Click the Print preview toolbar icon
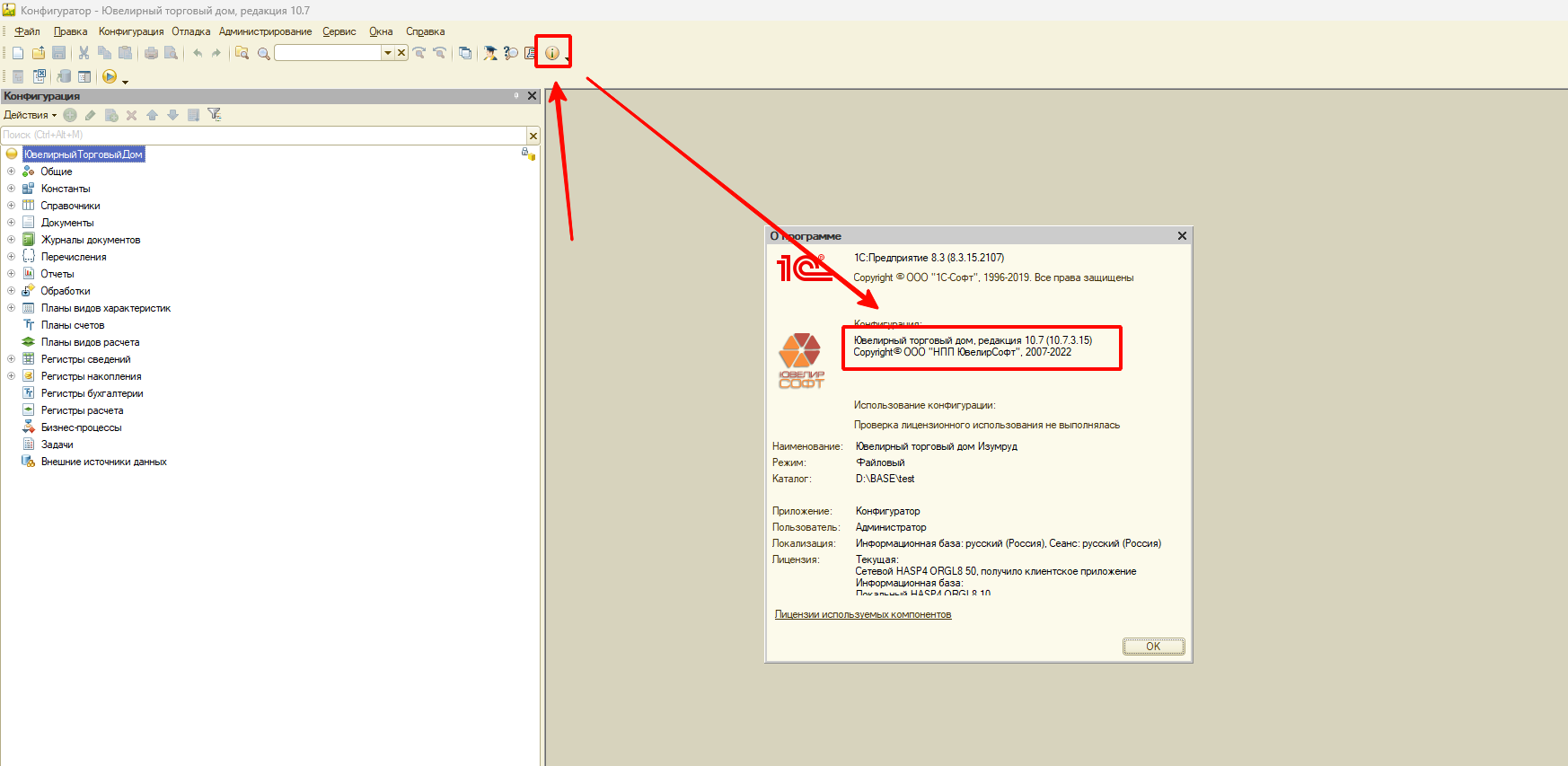The image size is (1568, 766). click(171, 53)
